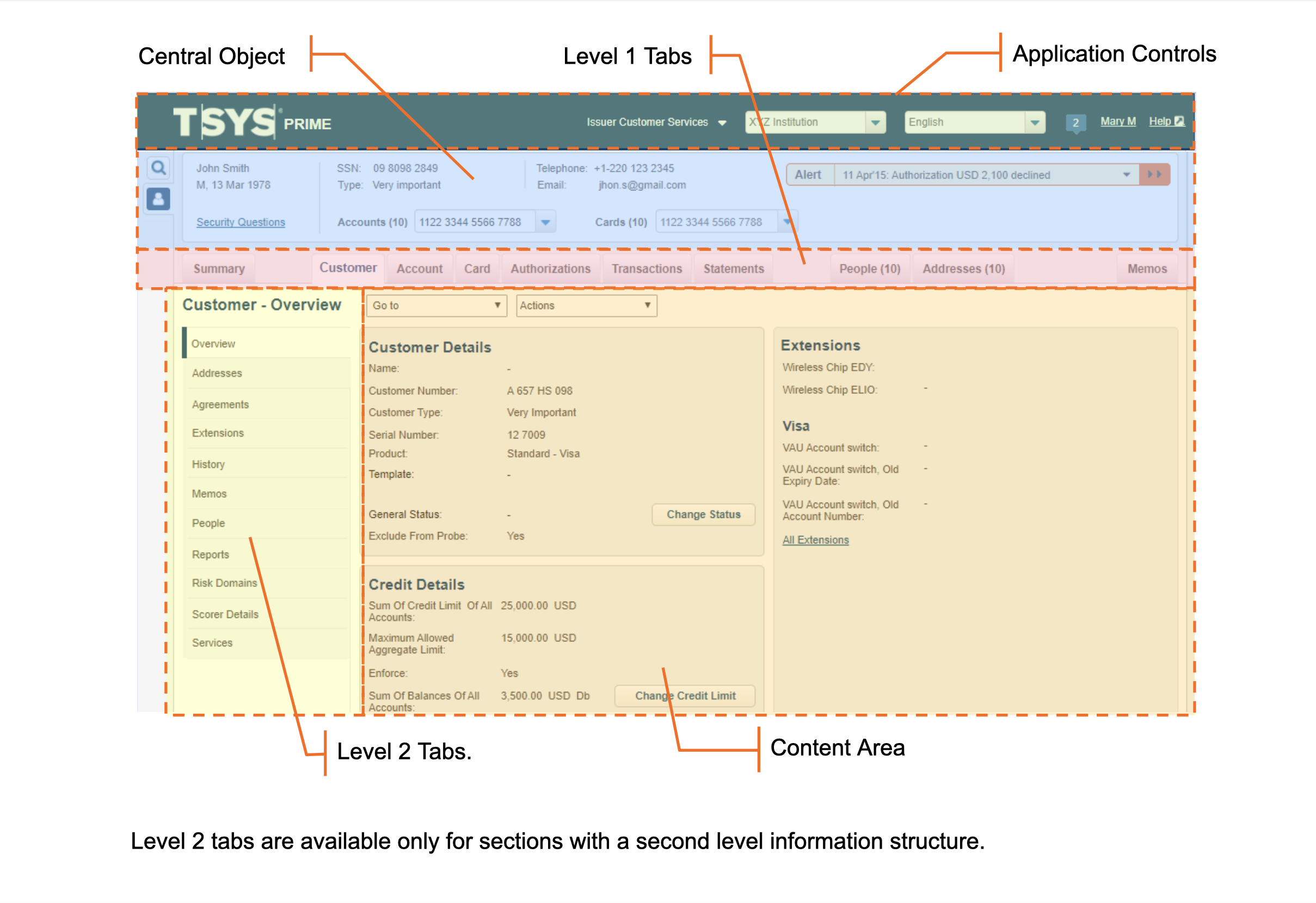1316x903 pixels.
Task: Go to the Authorizations tab
Action: point(550,269)
